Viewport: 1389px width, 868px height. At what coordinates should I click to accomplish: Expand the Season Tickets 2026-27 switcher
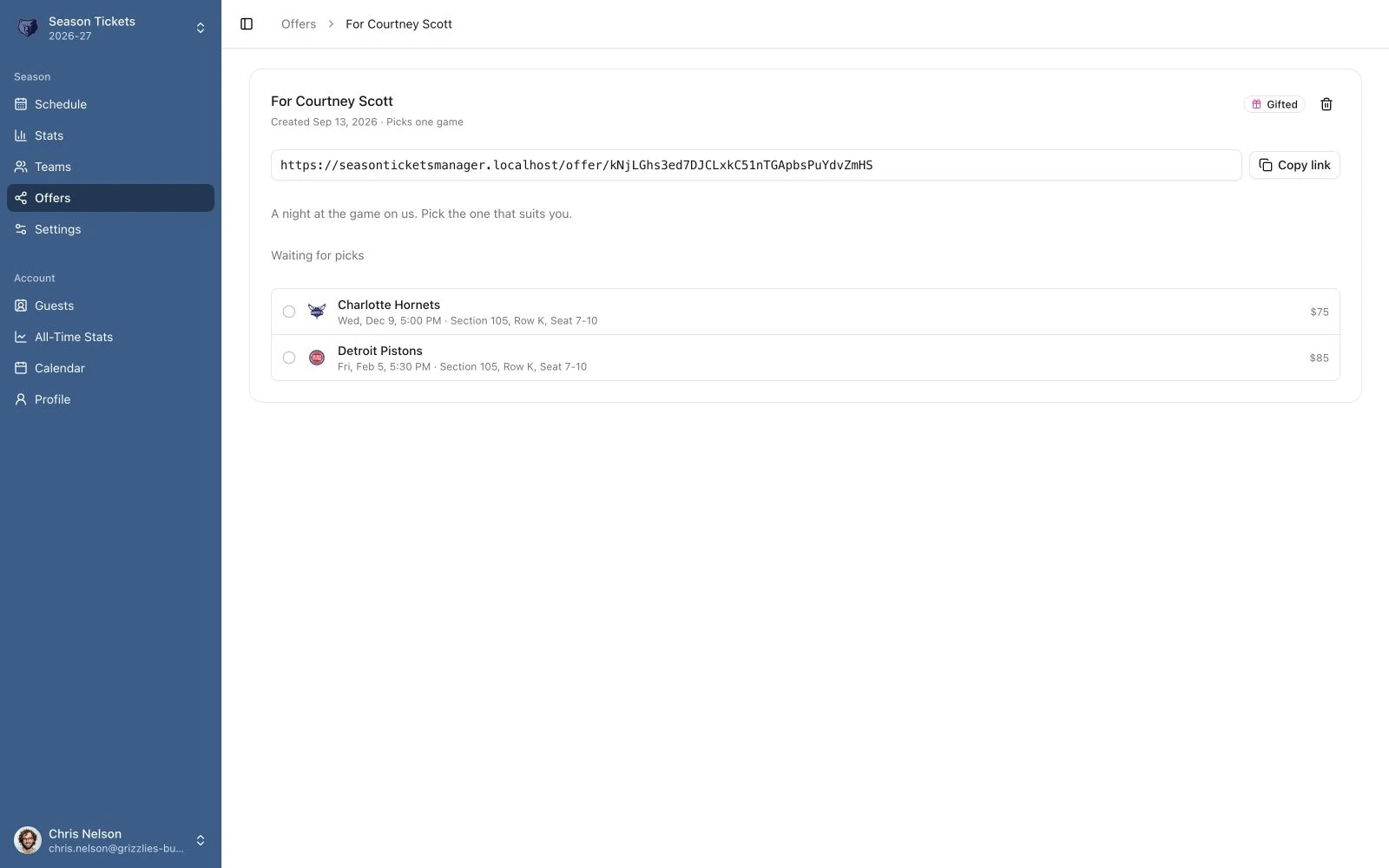click(x=111, y=28)
